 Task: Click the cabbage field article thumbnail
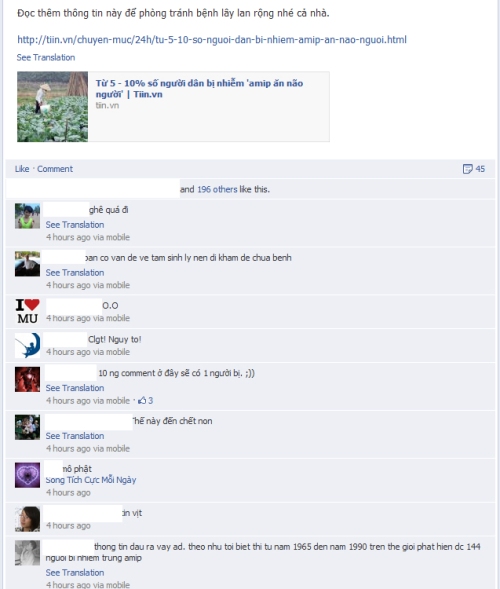[x=53, y=107]
